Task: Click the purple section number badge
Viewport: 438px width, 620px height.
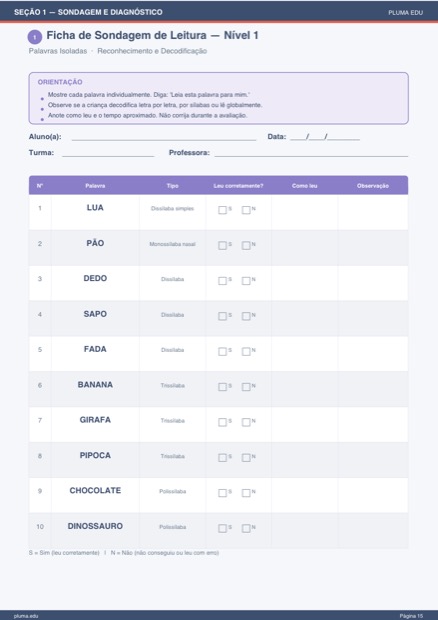Action: point(35,37)
